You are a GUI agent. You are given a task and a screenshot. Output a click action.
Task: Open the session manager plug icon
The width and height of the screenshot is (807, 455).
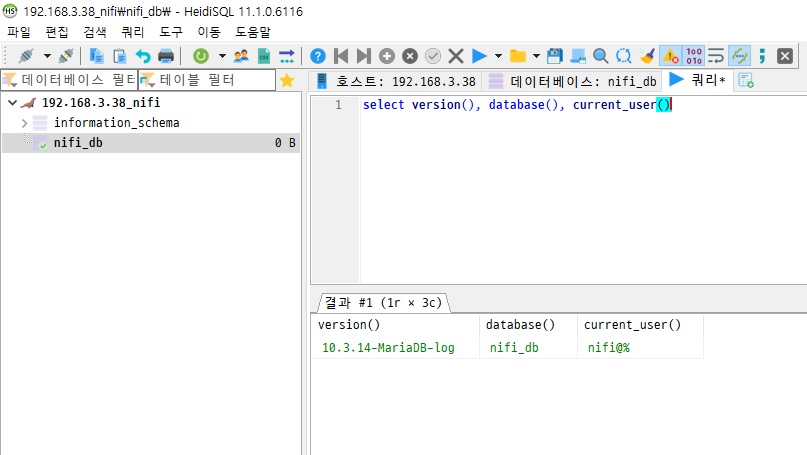(26, 56)
